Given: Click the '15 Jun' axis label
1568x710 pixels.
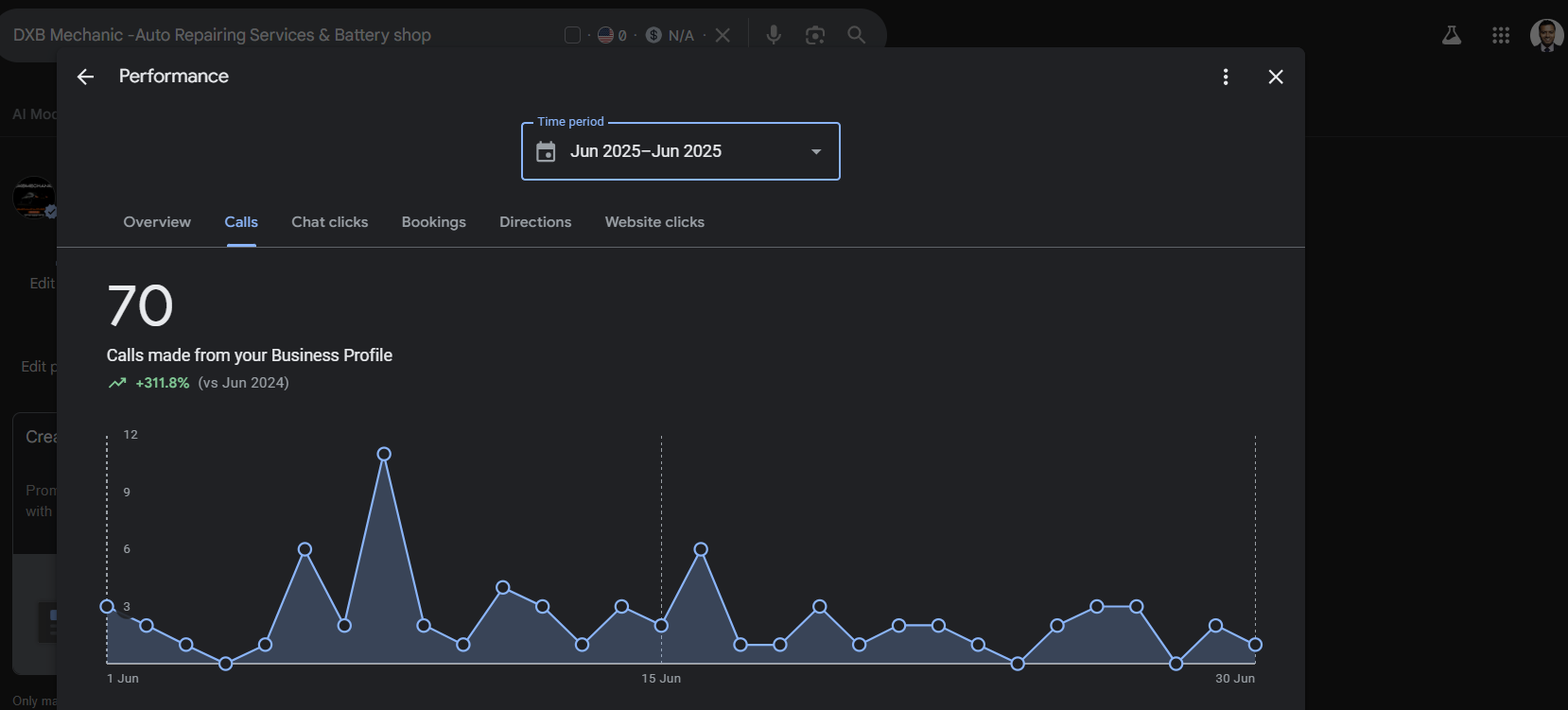Looking at the screenshot, I should coord(661,679).
